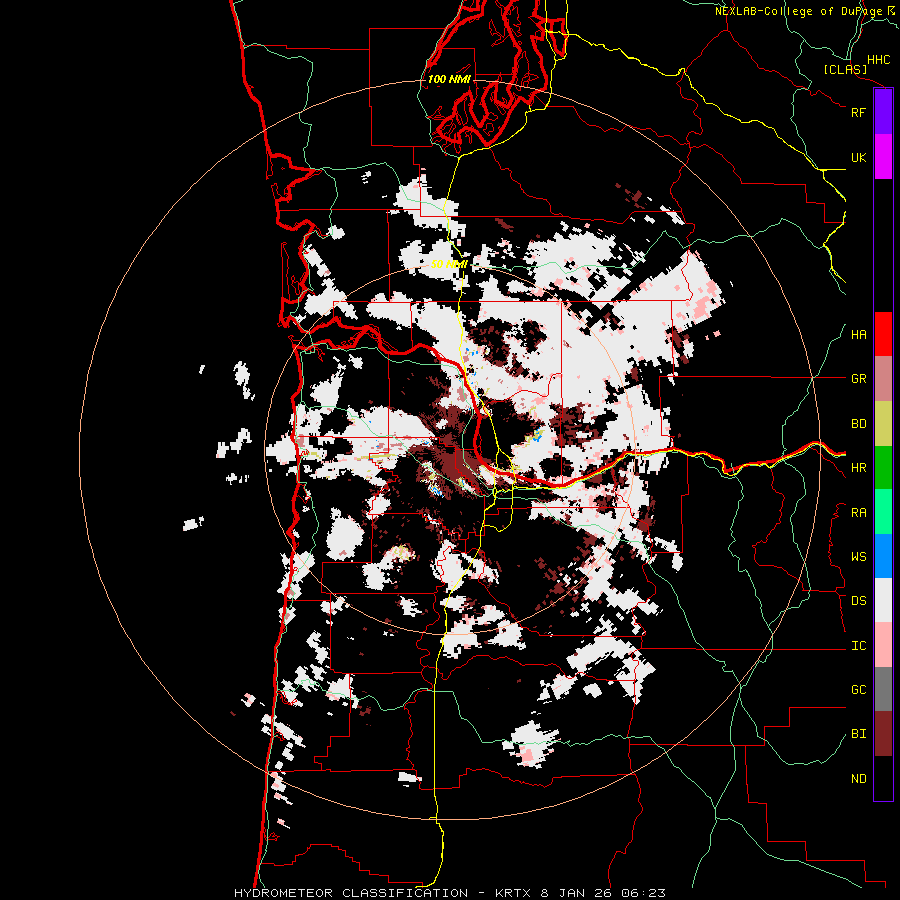The image size is (900, 900).
Task: Click the GC legend label
Action: 858,690
